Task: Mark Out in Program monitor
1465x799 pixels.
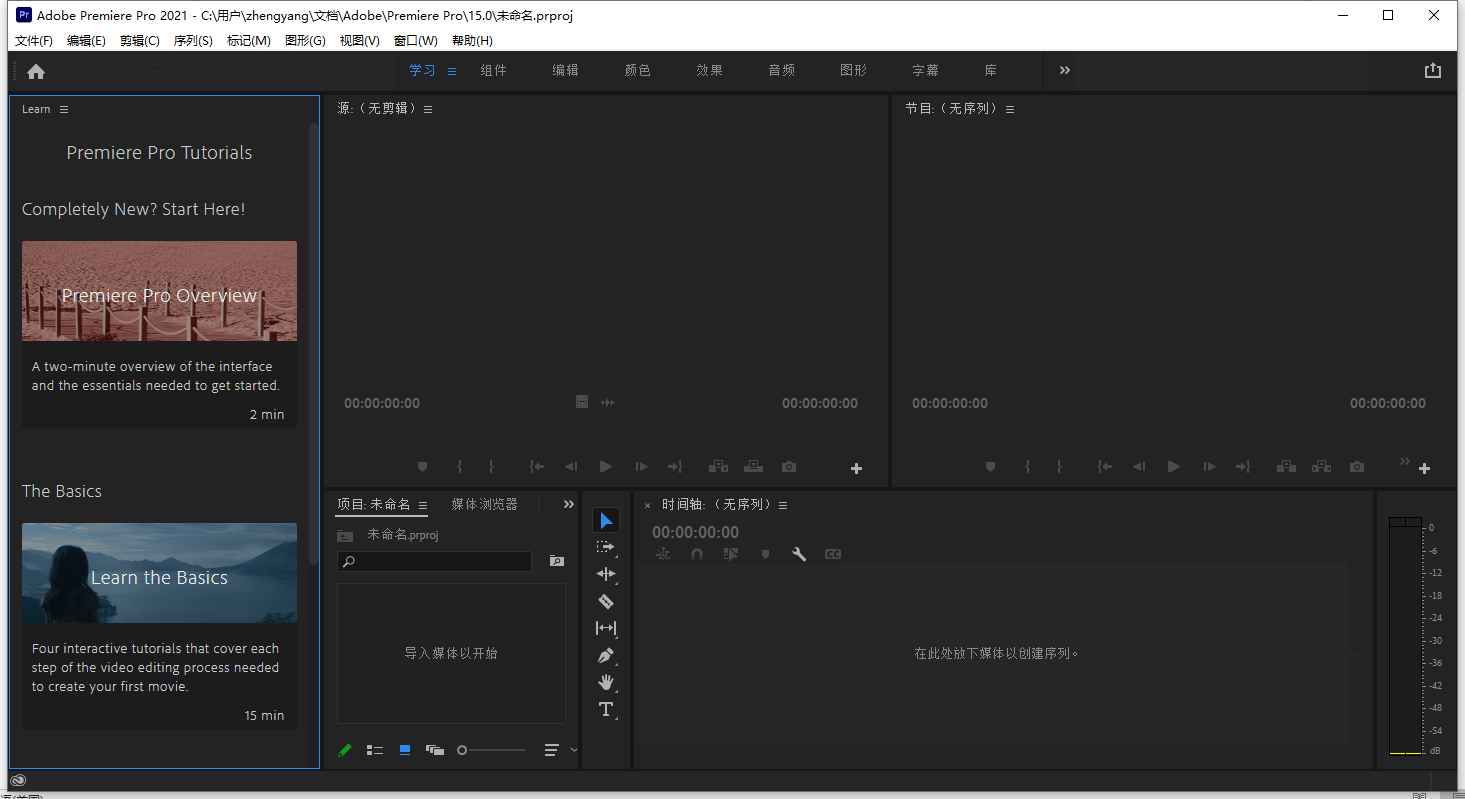Action: 1059,467
